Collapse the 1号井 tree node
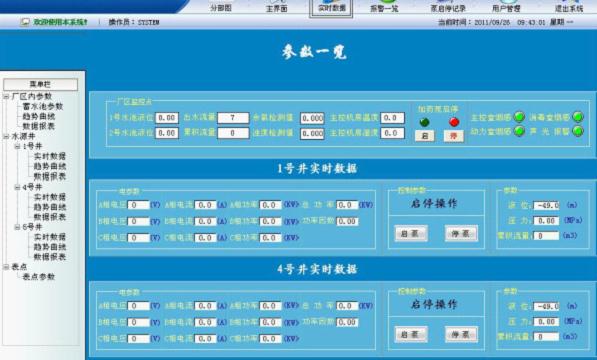 tap(17, 147)
